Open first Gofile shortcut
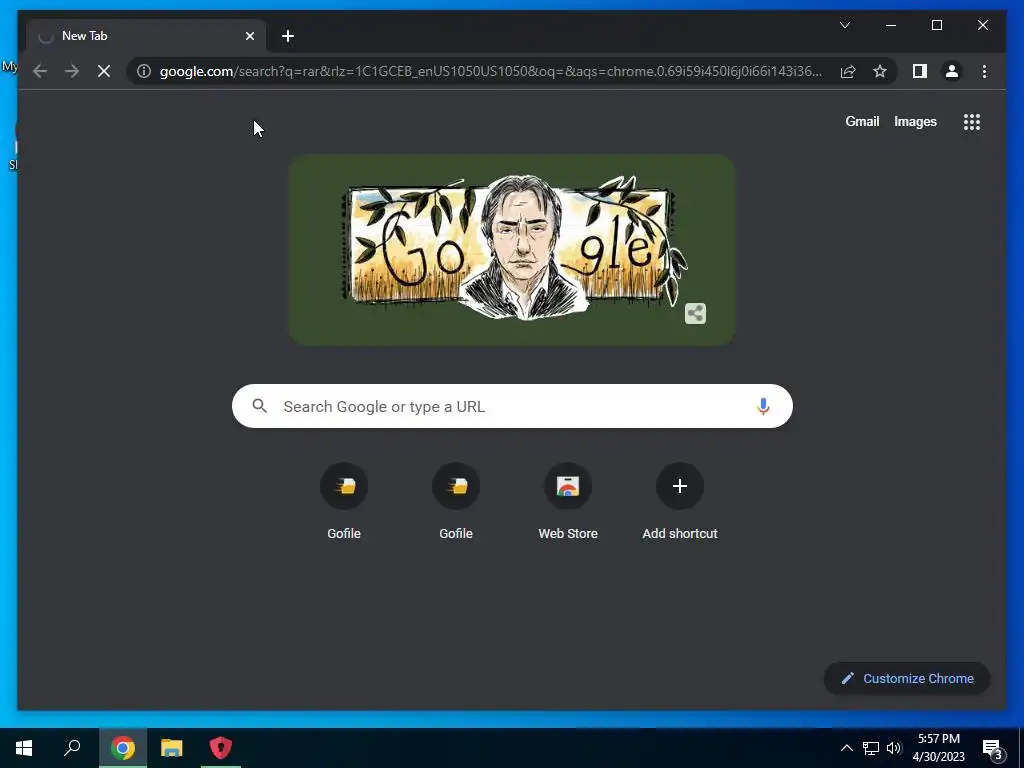The width and height of the screenshot is (1024, 768). pyautogui.click(x=344, y=502)
